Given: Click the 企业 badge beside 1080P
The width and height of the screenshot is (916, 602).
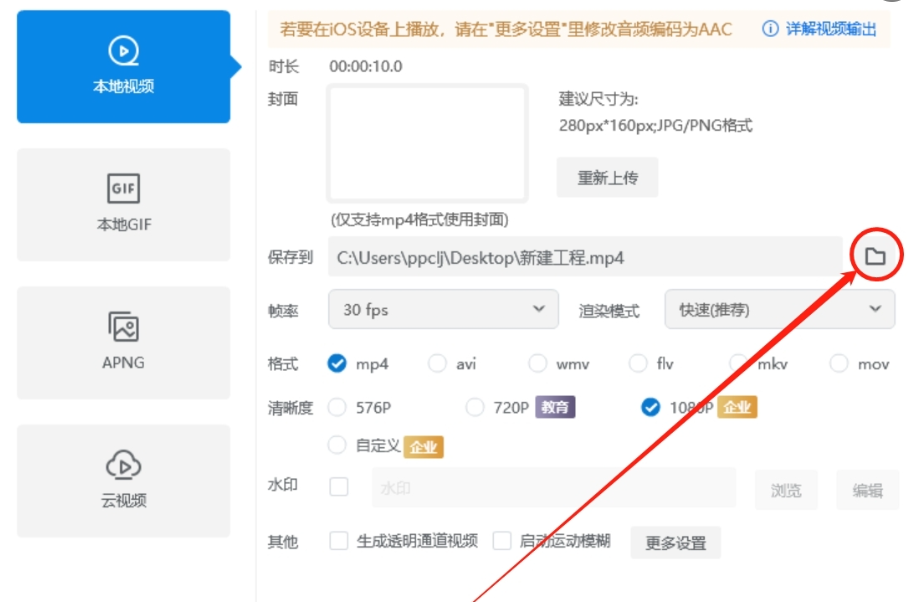Looking at the screenshot, I should click(x=737, y=407).
